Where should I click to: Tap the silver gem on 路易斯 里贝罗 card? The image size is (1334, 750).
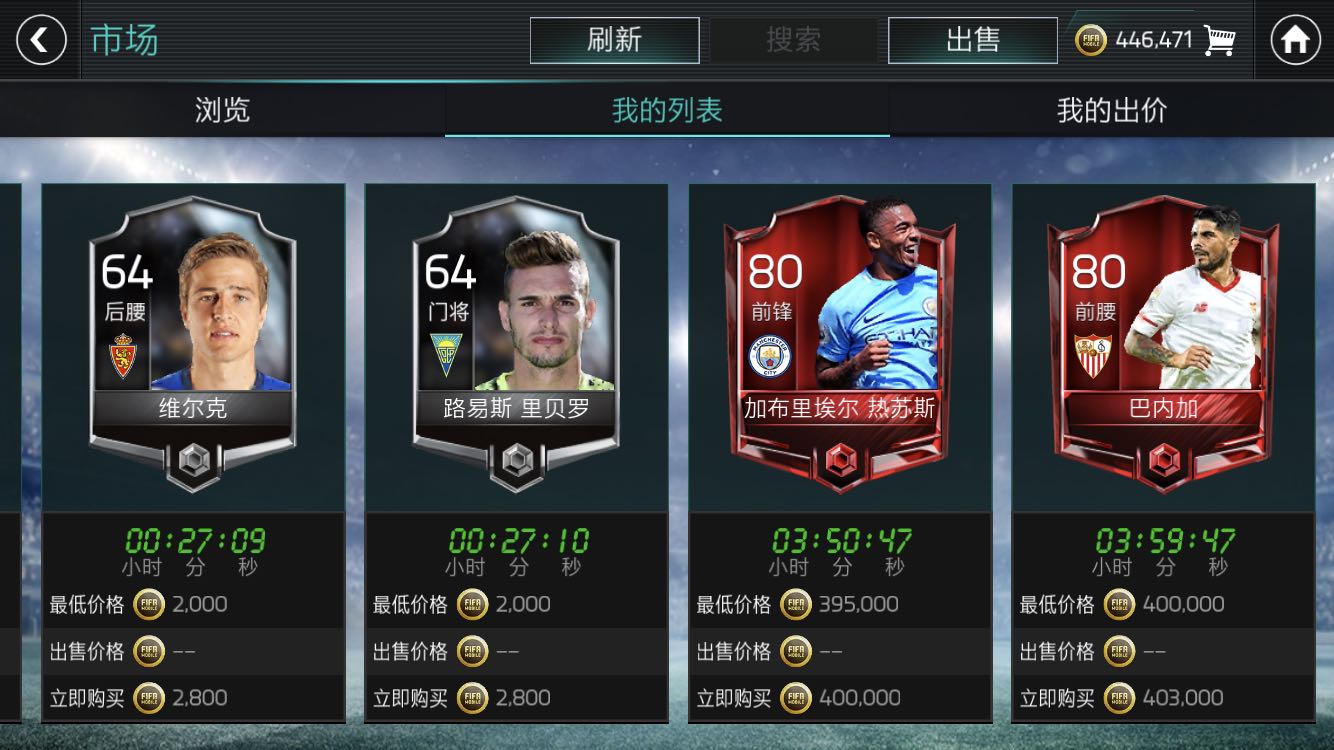pos(516,461)
